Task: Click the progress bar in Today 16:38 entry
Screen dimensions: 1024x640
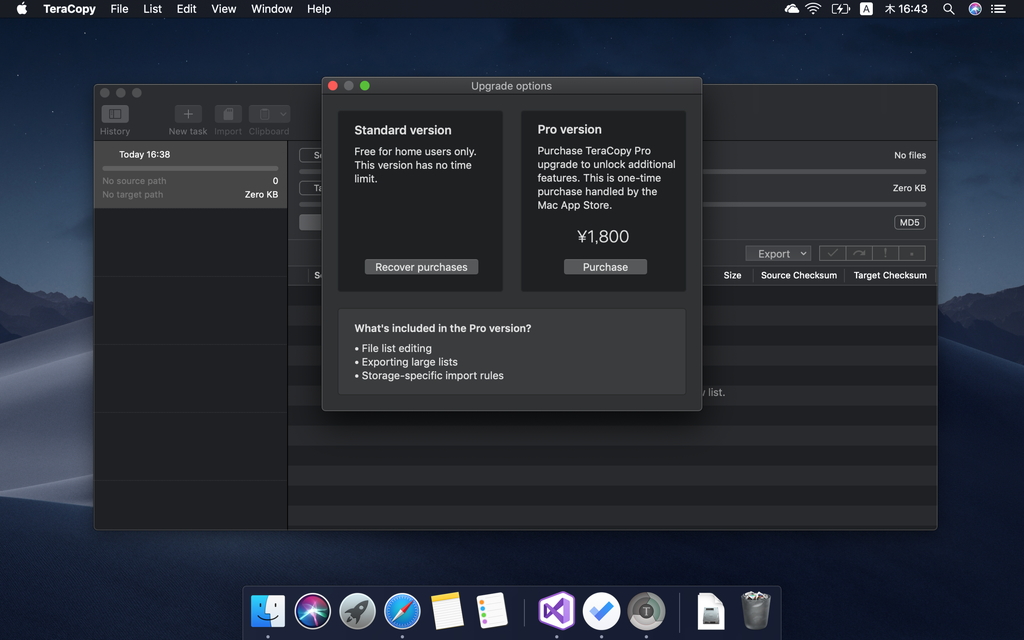Action: pos(190,168)
